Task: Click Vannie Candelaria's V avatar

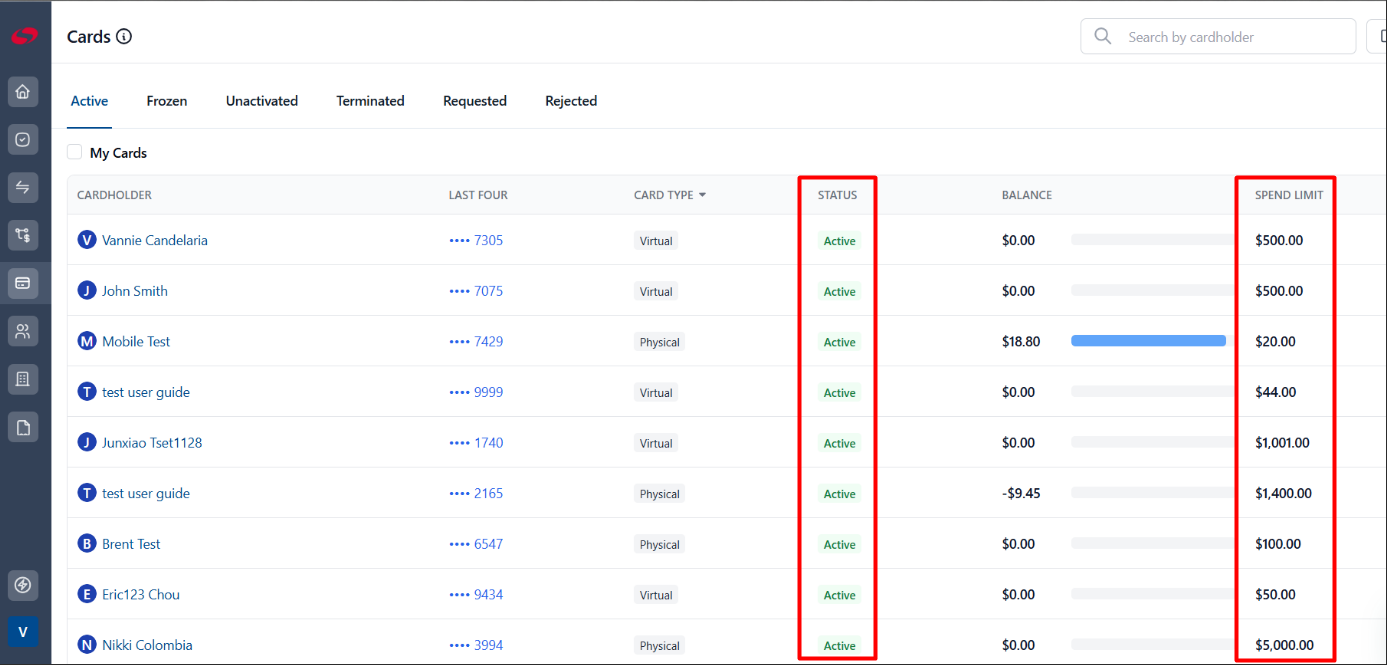Action: [87, 240]
